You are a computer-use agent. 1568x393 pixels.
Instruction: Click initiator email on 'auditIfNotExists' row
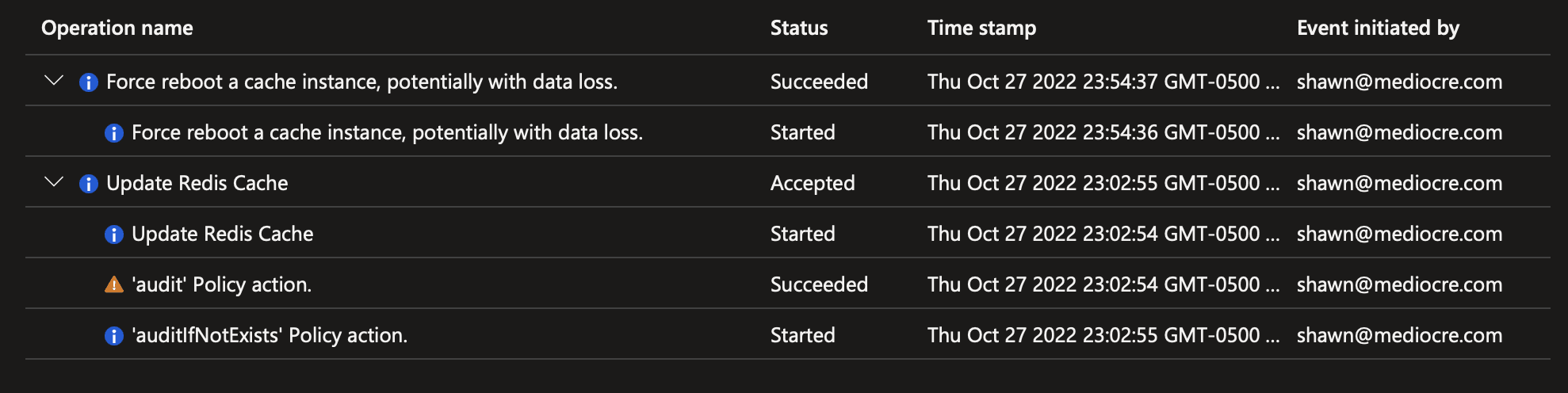1399,335
